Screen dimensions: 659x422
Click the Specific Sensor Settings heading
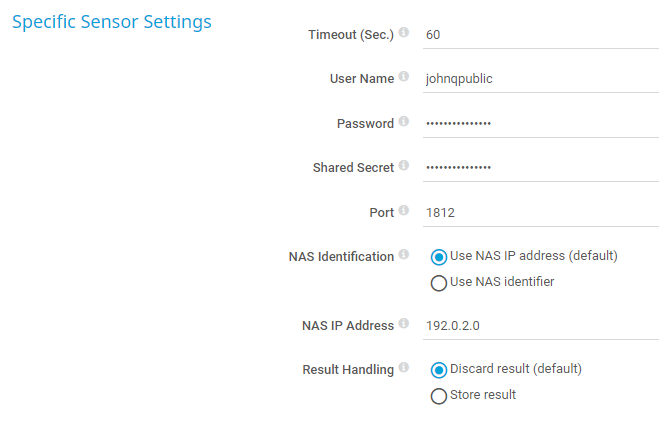point(111,21)
